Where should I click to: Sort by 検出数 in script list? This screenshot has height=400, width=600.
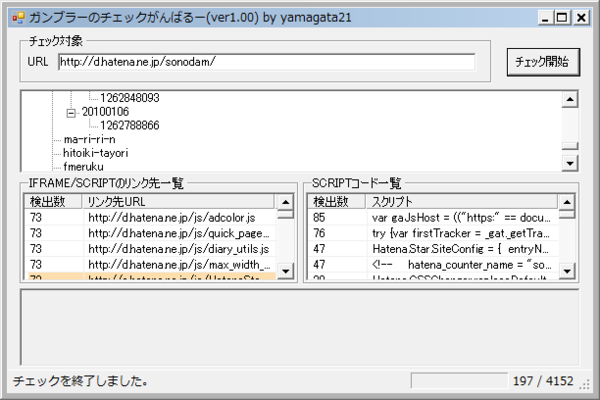336,201
